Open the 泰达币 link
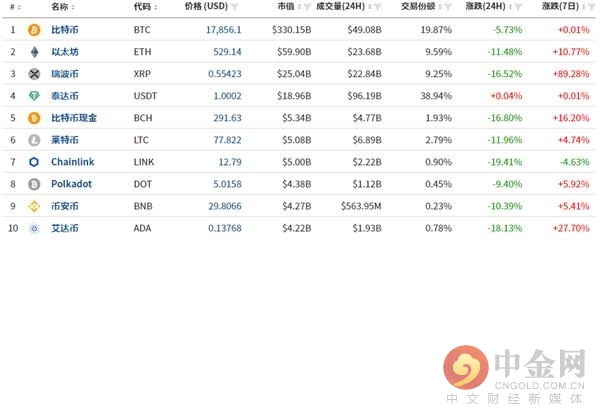Image resolution: width=600 pixels, height=417 pixels. tap(65, 96)
